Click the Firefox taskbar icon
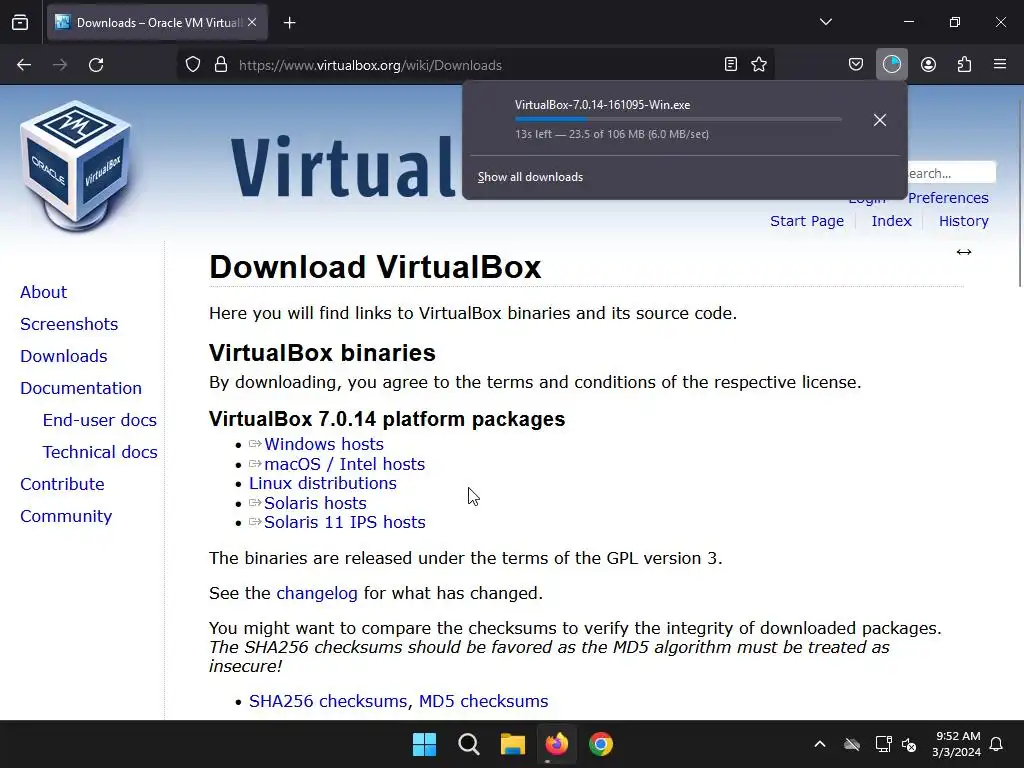Viewport: 1024px width, 768px height. 556,744
